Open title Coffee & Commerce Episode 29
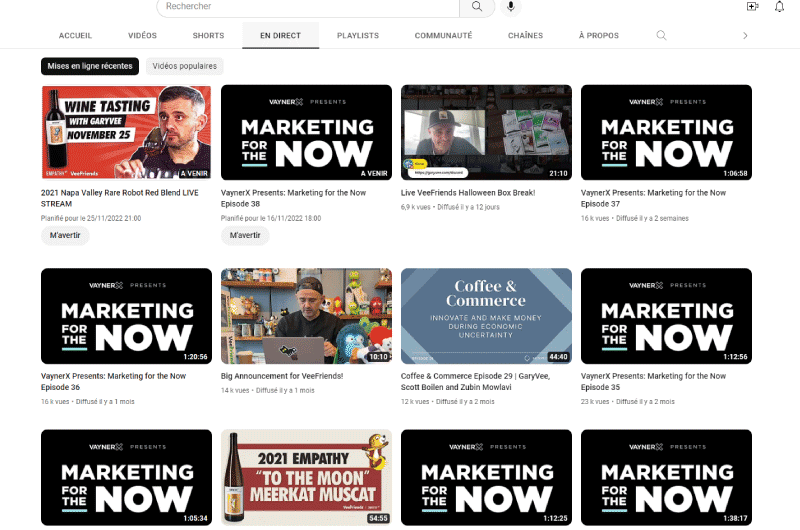Viewport: 800px width, 530px height. point(475,382)
